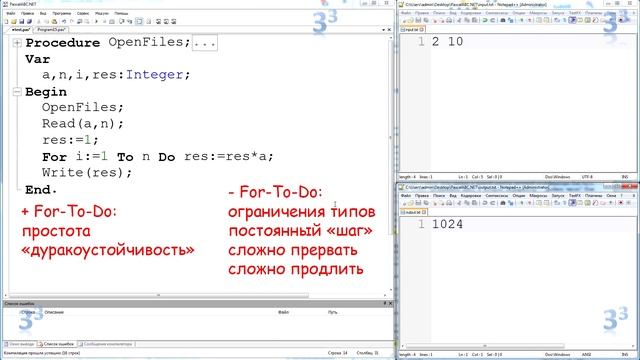Open Файл menu in PascalABC.NET

[x=11, y=13]
